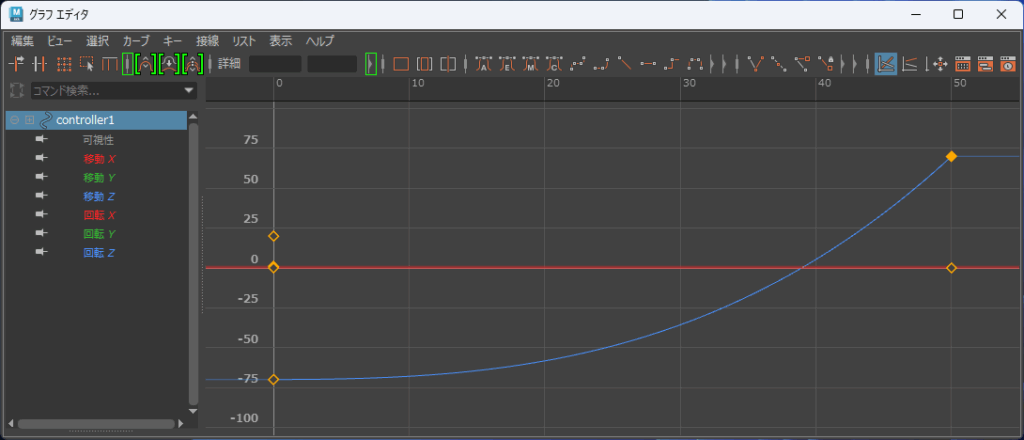Toggle the highlighted Absolute View button

tap(886, 64)
